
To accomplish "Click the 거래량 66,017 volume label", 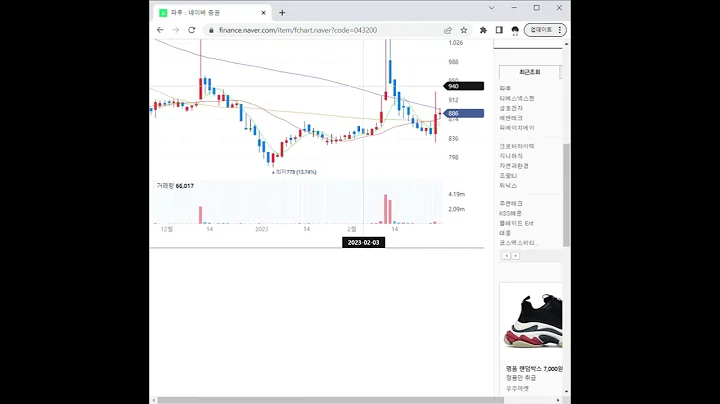I will (x=175, y=186).
